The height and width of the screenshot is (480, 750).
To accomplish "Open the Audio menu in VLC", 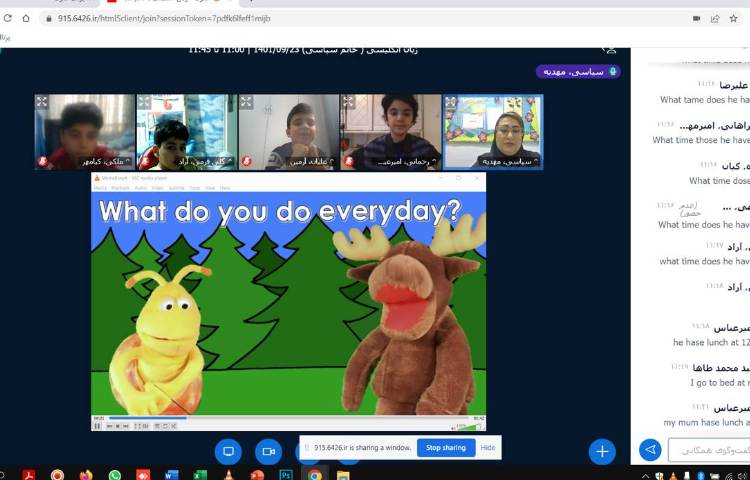I will (x=140, y=188).
